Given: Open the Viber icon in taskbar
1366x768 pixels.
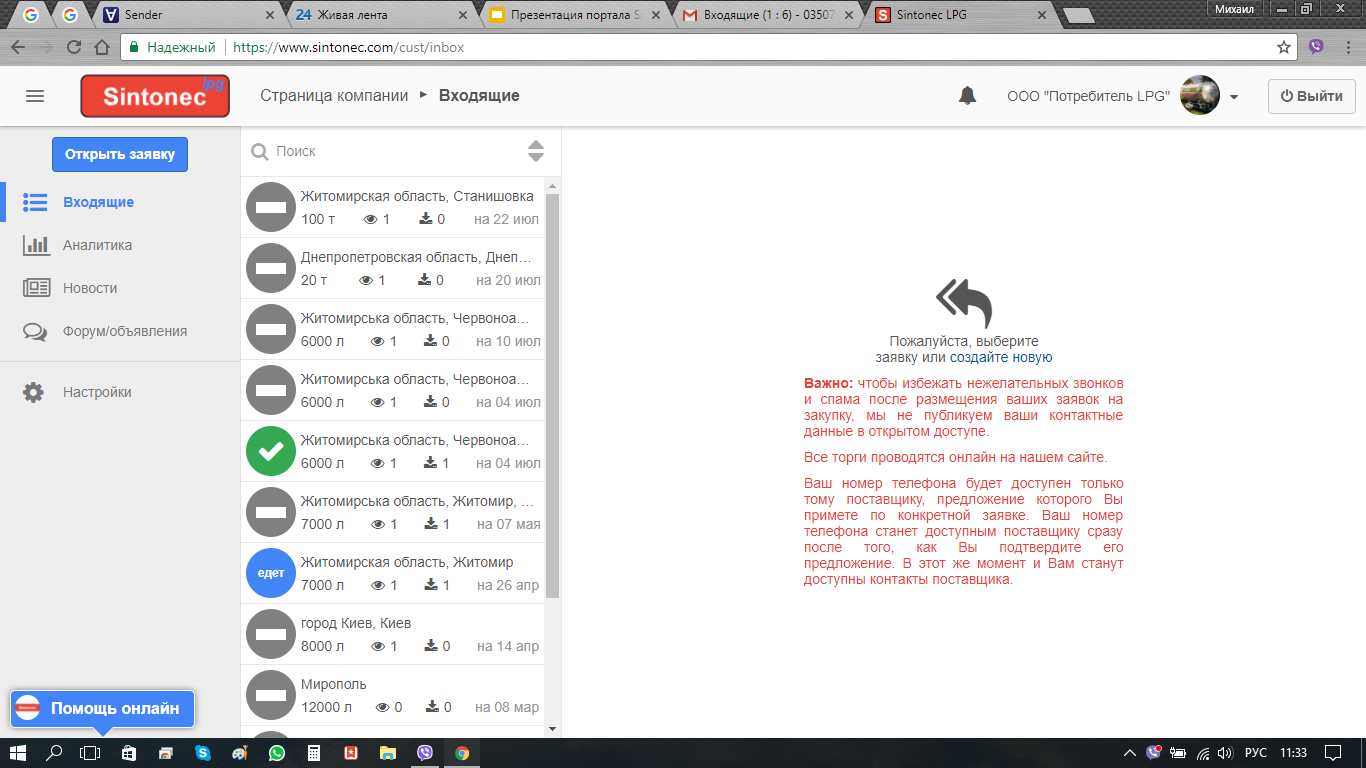Looking at the screenshot, I should click(427, 753).
